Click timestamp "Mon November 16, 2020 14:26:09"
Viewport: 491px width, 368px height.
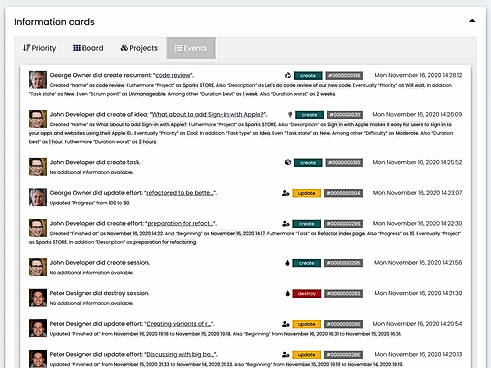tap(417, 115)
